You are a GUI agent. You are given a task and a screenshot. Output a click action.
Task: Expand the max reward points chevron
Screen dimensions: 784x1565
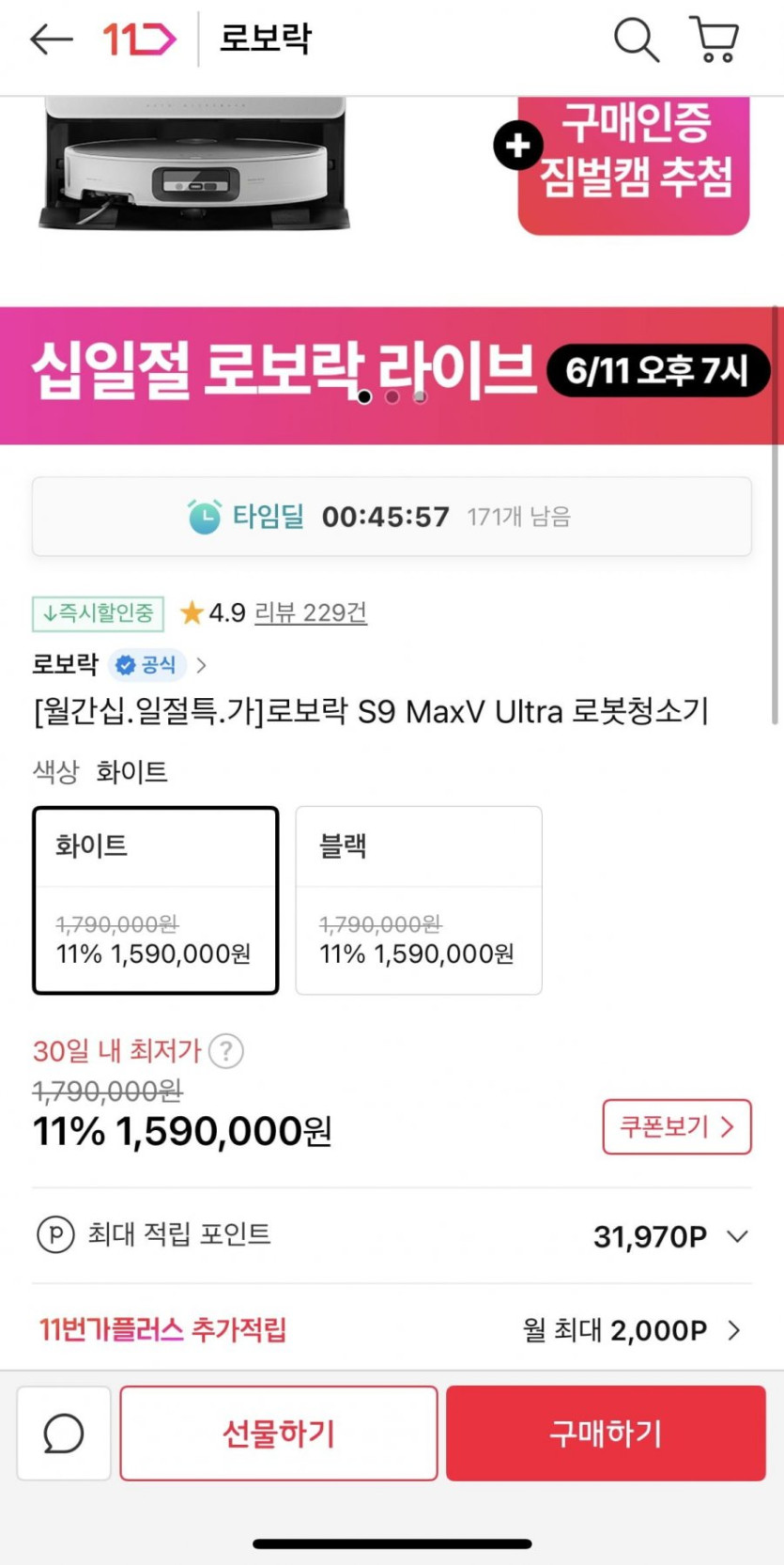tap(738, 1236)
